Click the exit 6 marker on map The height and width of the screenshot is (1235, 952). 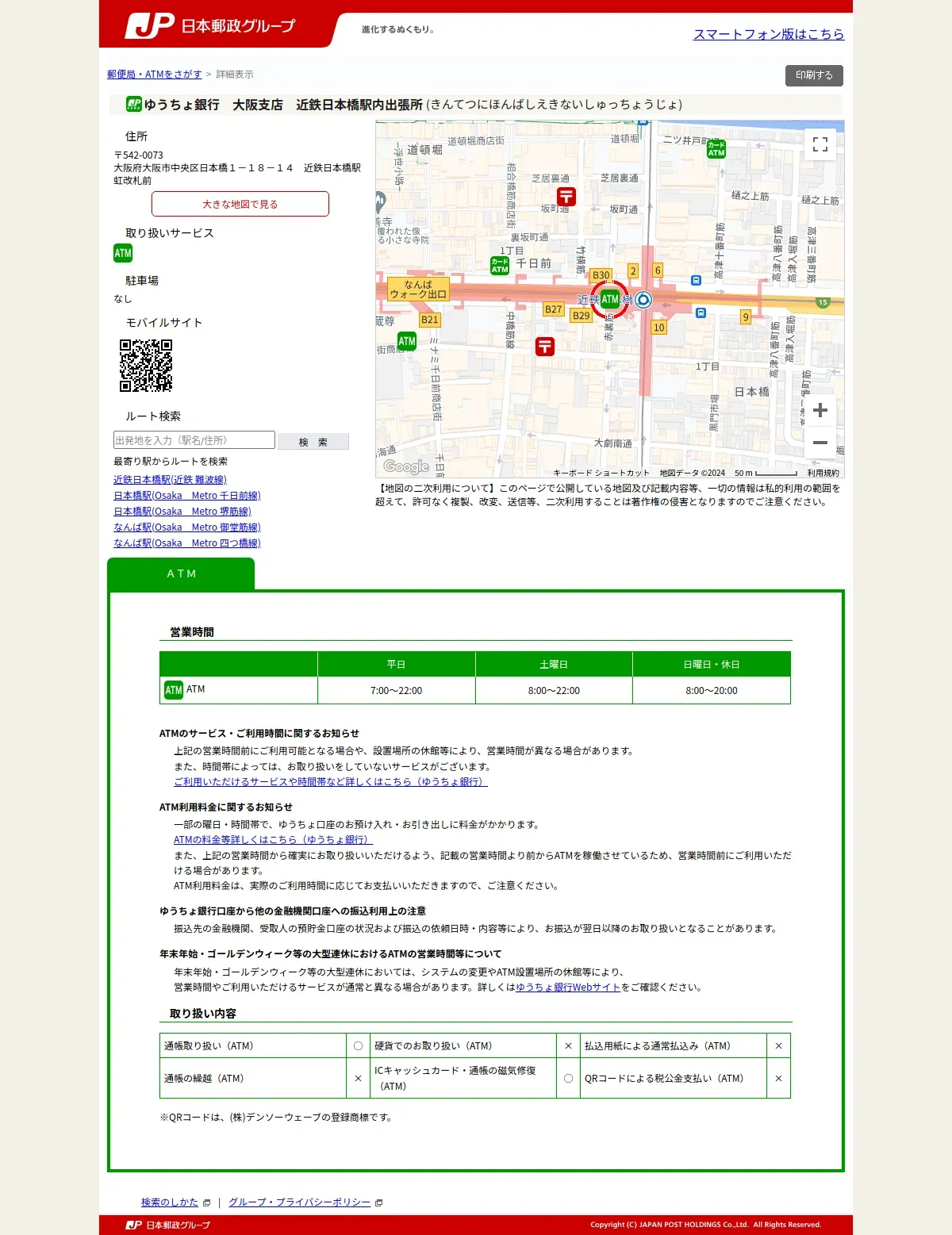(x=658, y=270)
